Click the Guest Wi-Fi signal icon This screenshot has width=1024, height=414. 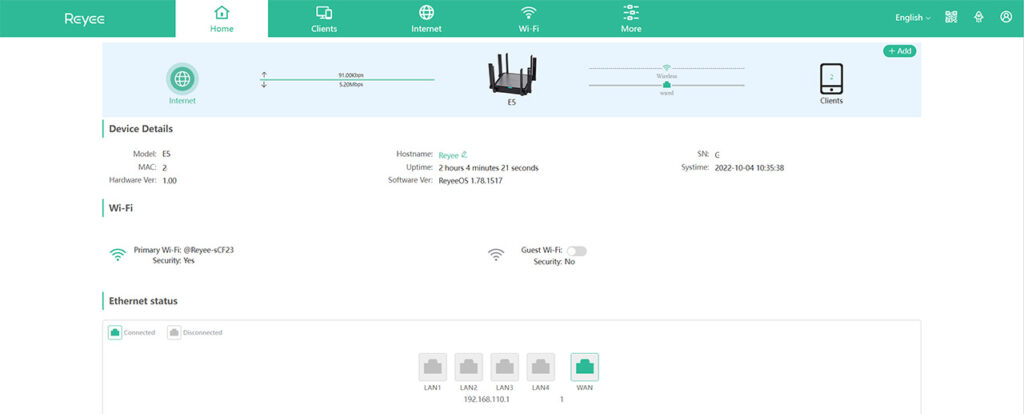pos(496,255)
